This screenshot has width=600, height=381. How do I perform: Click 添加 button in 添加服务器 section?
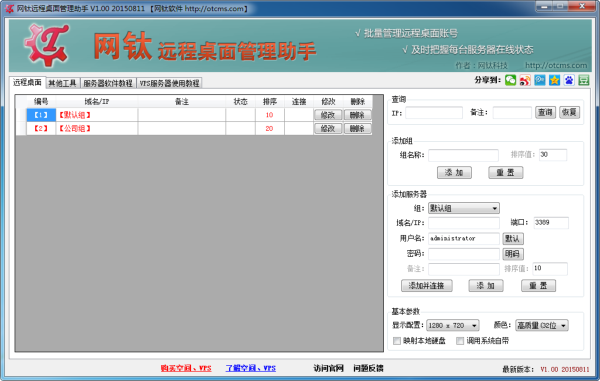pyautogui.click(x=486, y=285)
